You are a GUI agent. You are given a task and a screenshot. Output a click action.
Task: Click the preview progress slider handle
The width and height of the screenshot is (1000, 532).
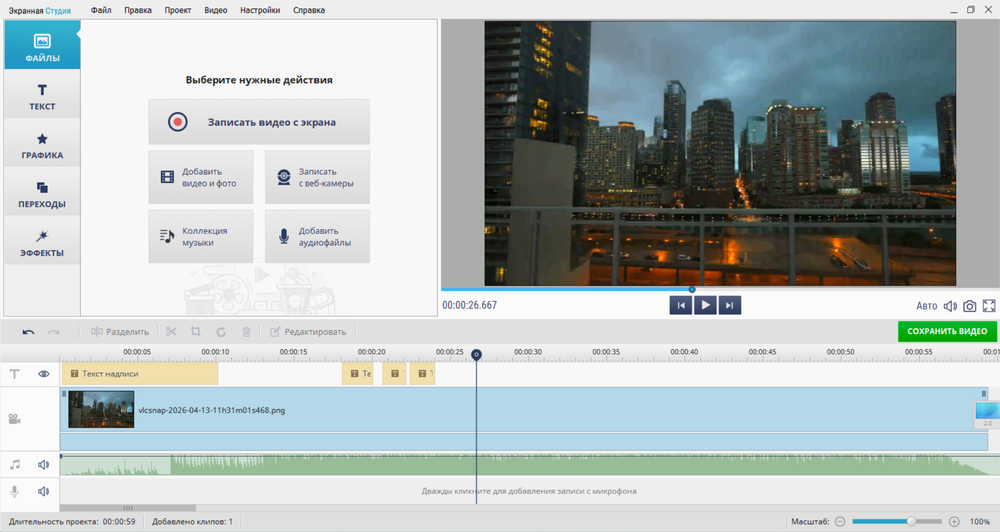(692, 290)
